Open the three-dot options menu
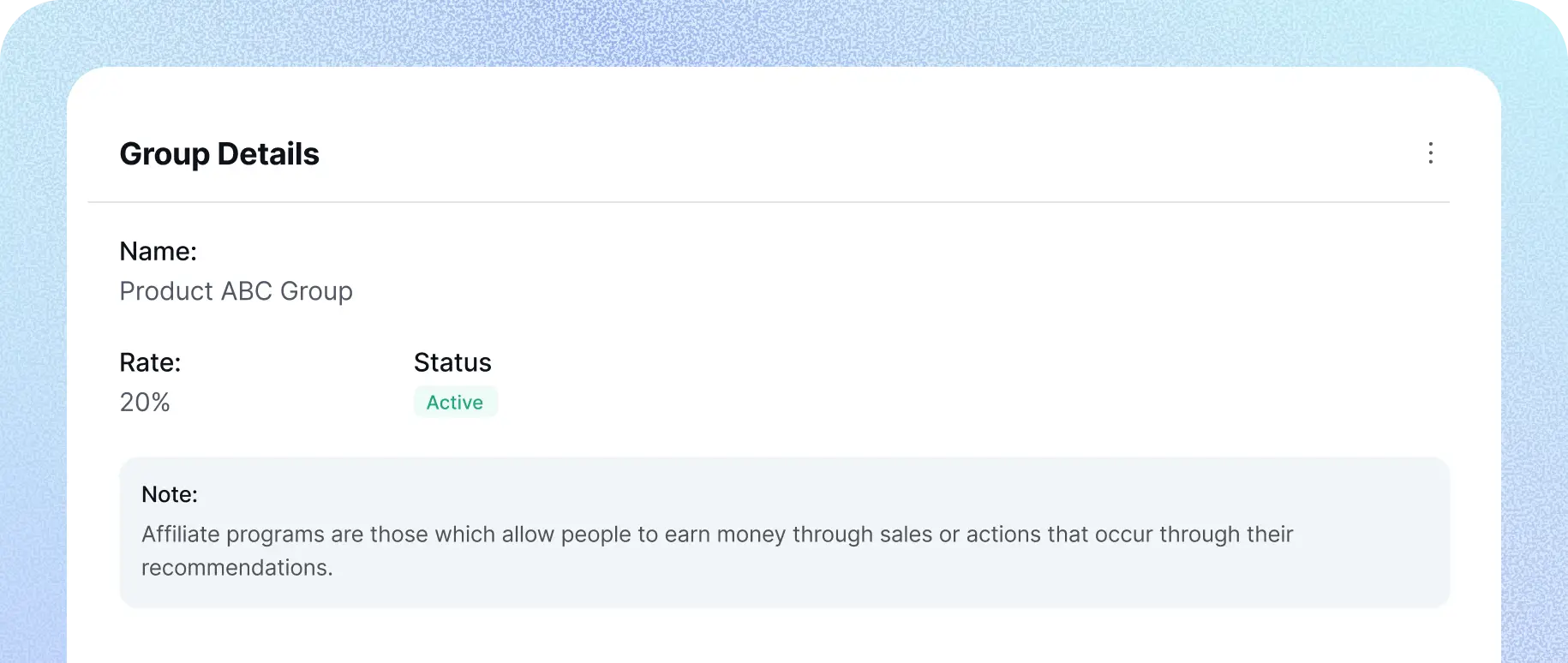This screenshot has width=1568, height=663. click(1430, 153)
